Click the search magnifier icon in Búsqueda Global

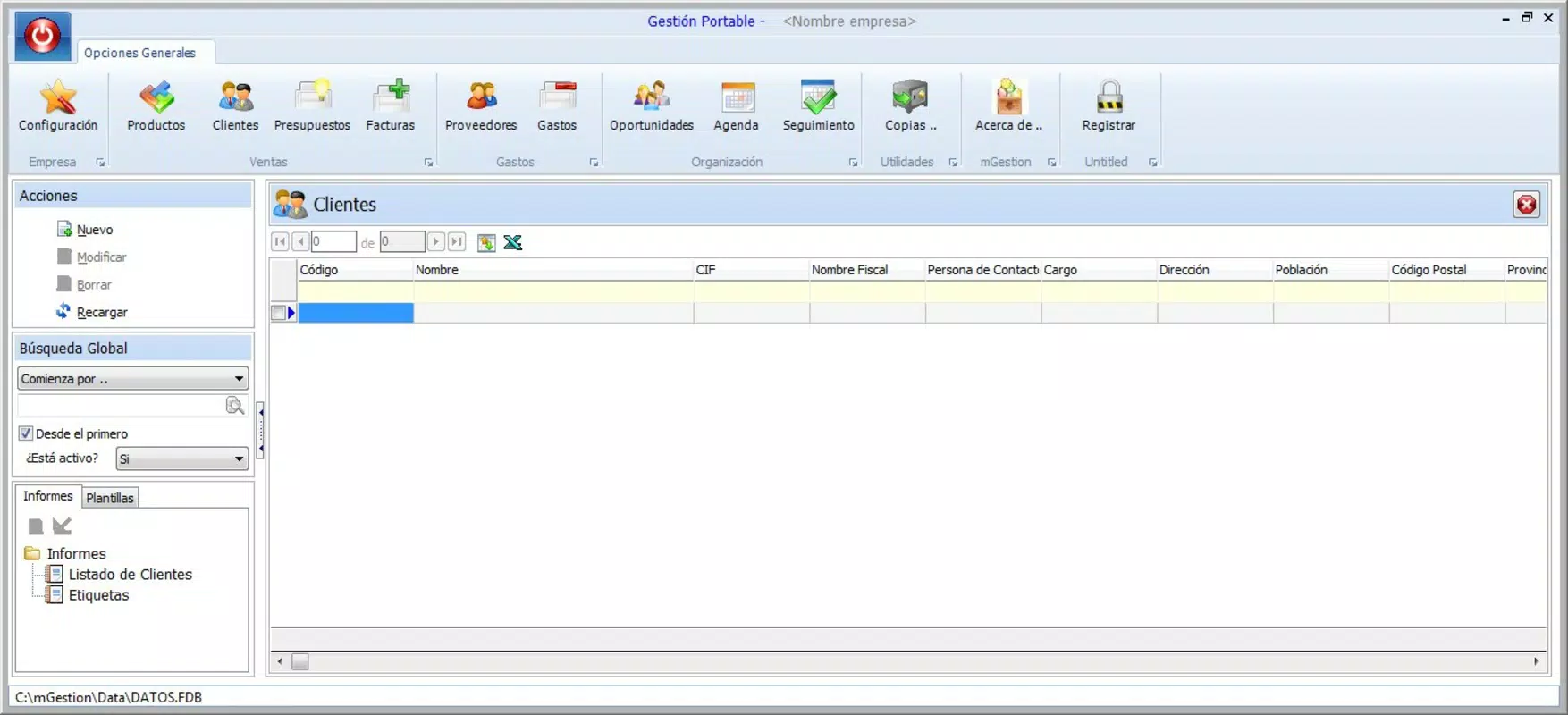tap(235, 406)
